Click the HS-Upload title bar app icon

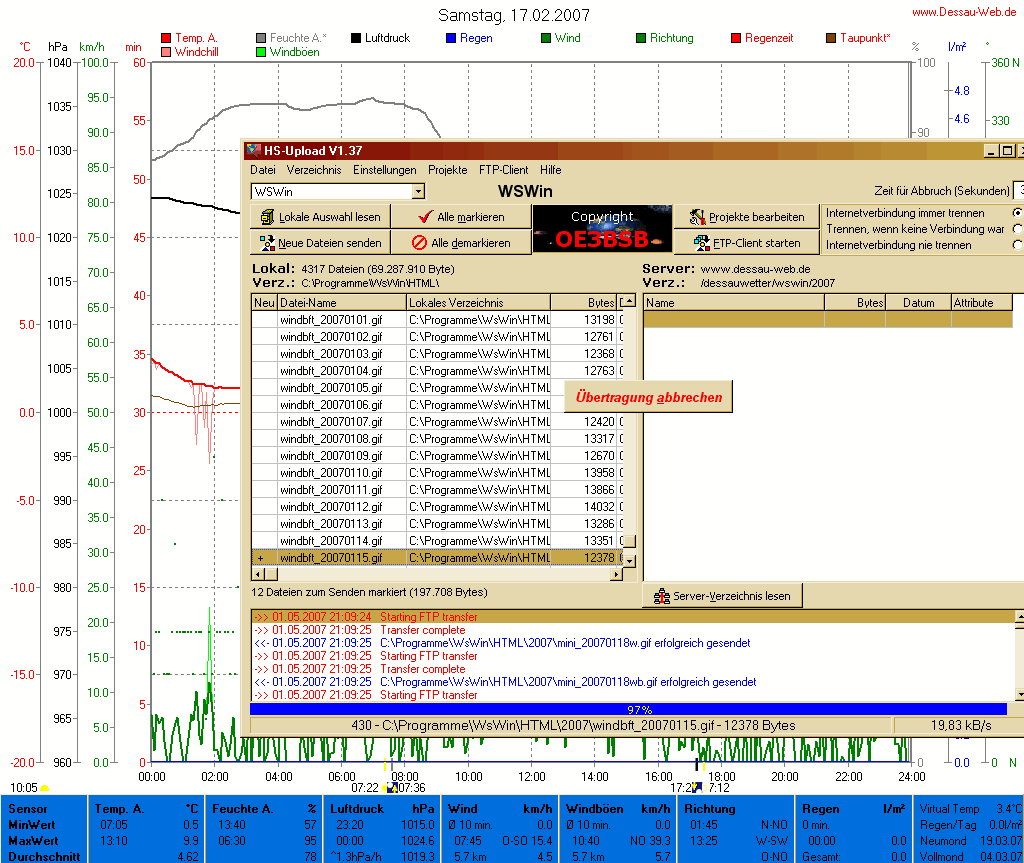point(254,151)
